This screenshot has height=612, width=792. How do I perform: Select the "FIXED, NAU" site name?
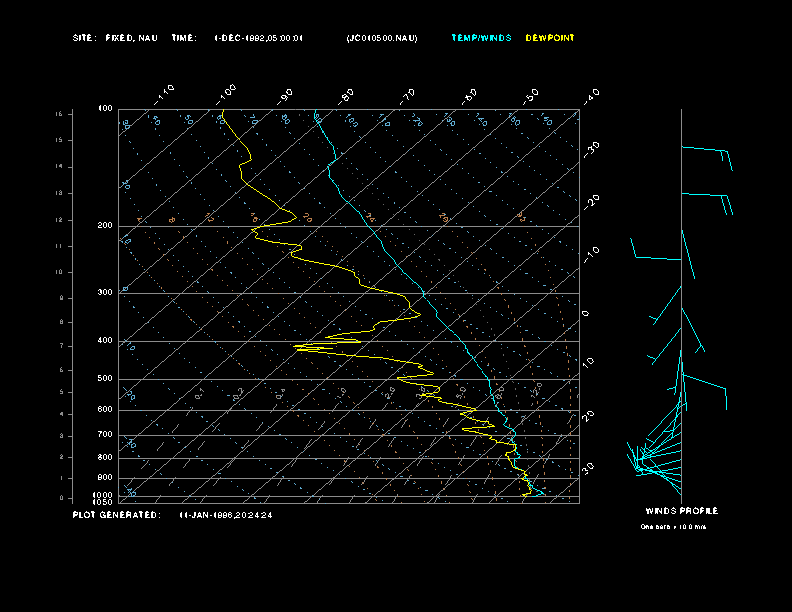pos(131,38)
